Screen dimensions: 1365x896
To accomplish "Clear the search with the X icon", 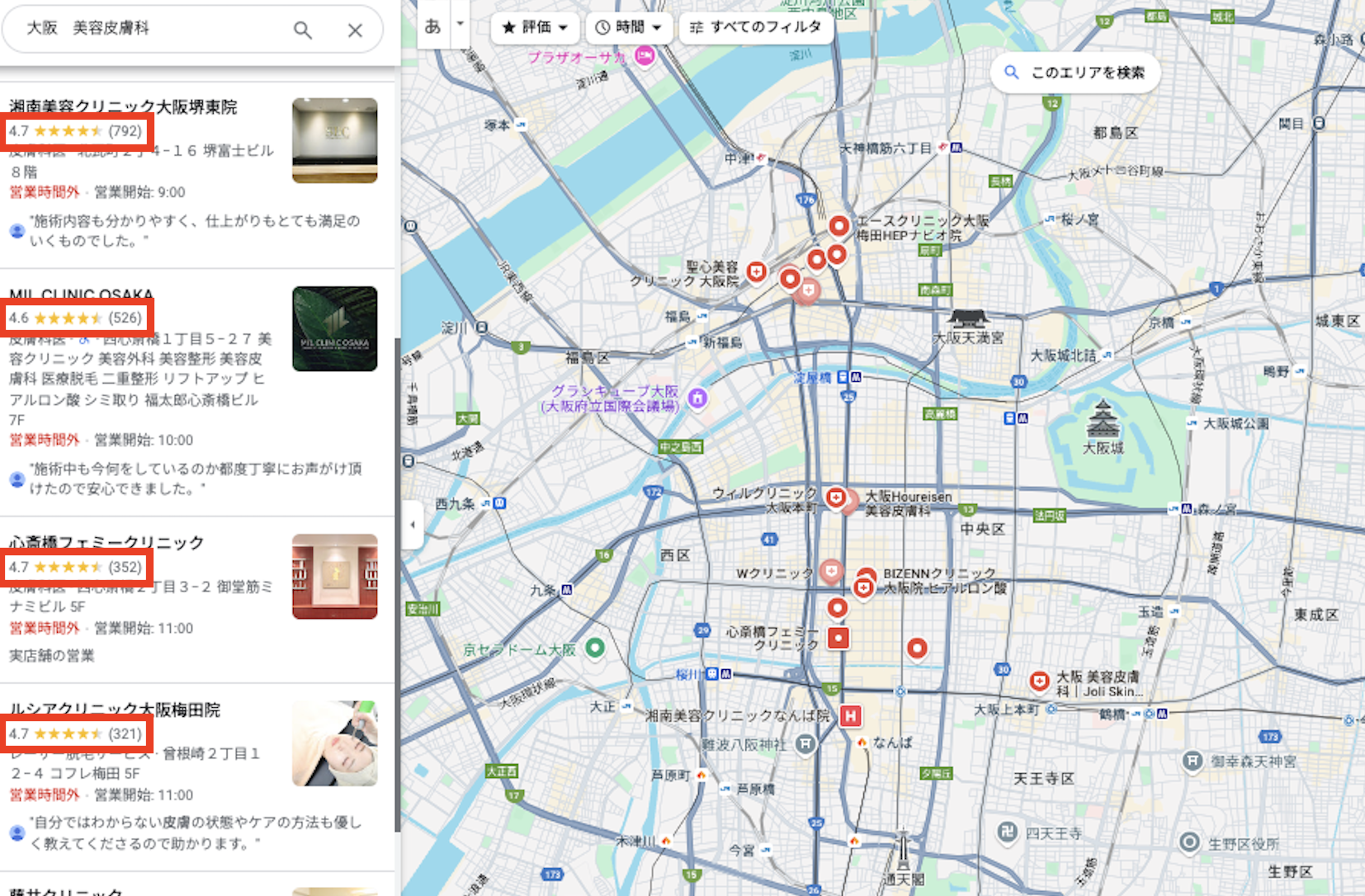I will (x=355, y=31).
